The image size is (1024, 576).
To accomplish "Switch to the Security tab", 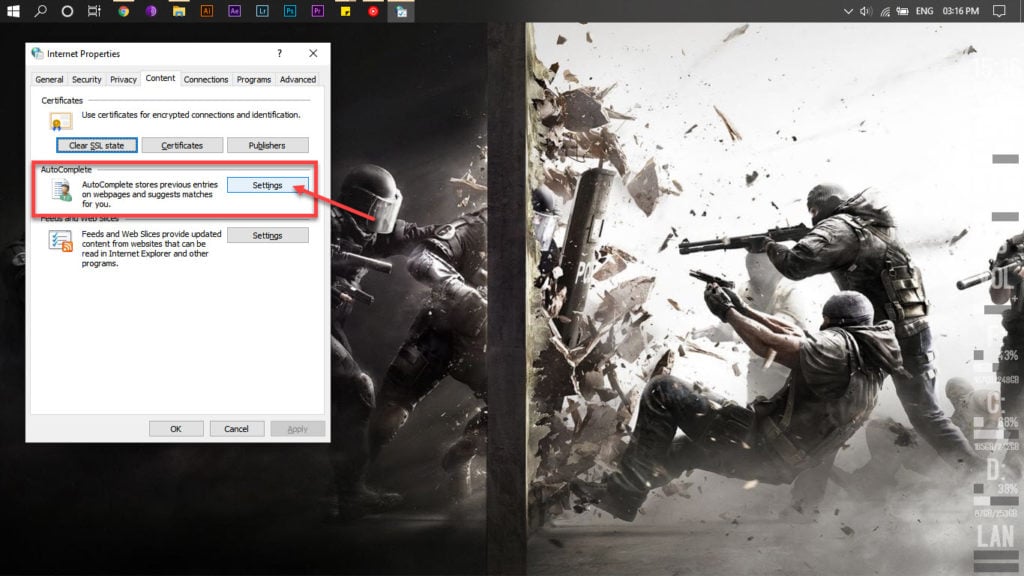I will [x=87, y=80].
